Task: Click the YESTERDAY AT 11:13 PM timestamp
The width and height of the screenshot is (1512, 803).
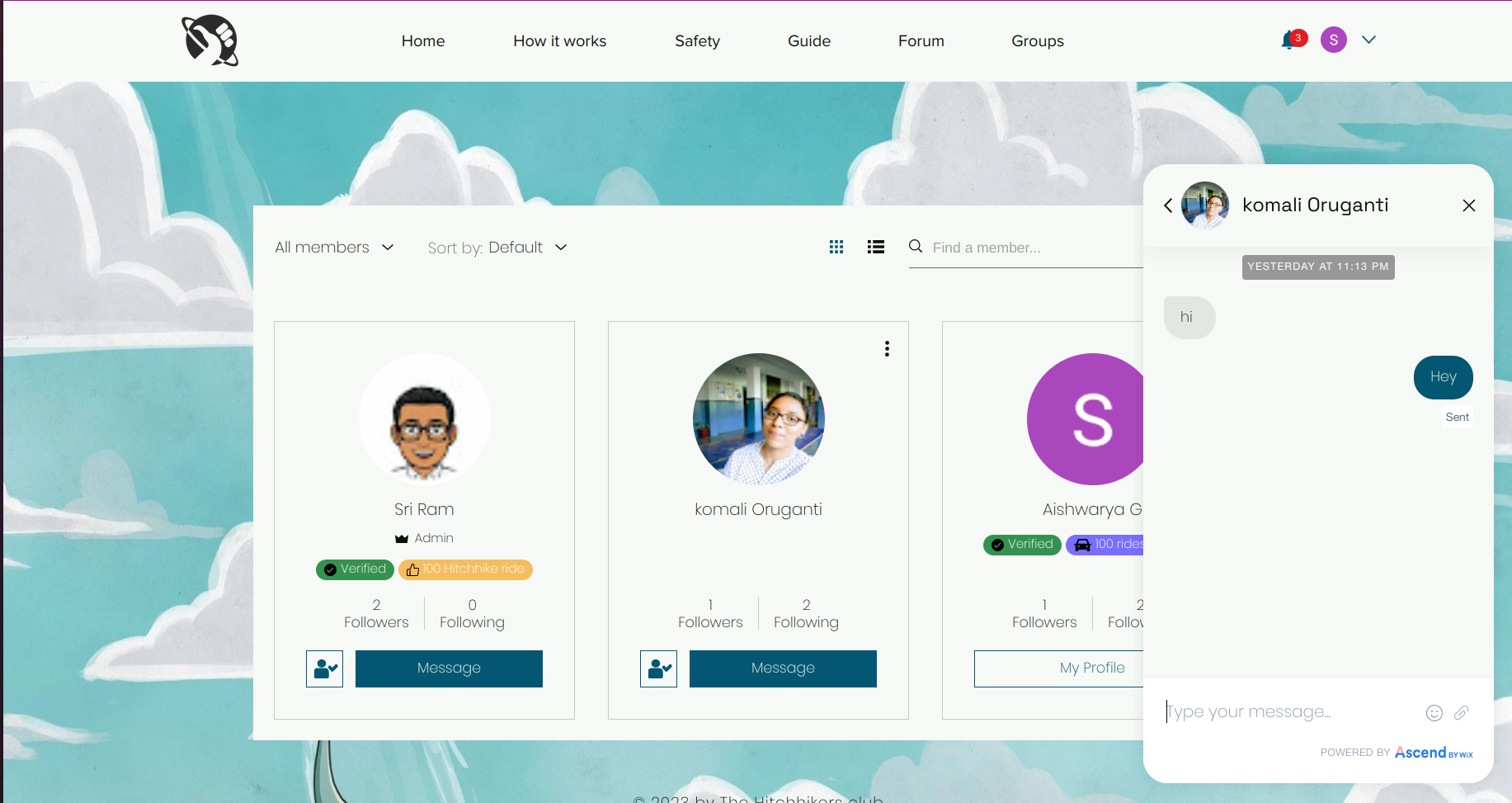Action: (x=1318, y=267)
